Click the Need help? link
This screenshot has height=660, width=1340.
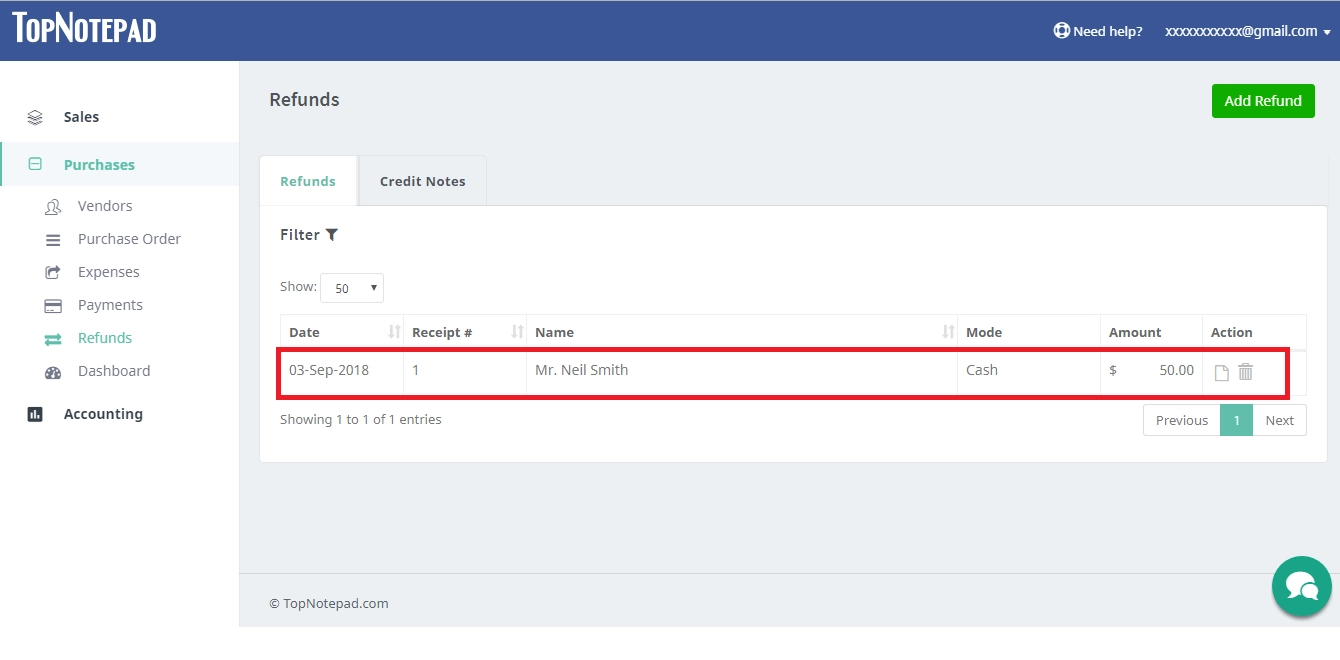pyautogui.click(x=1098, y=31)
